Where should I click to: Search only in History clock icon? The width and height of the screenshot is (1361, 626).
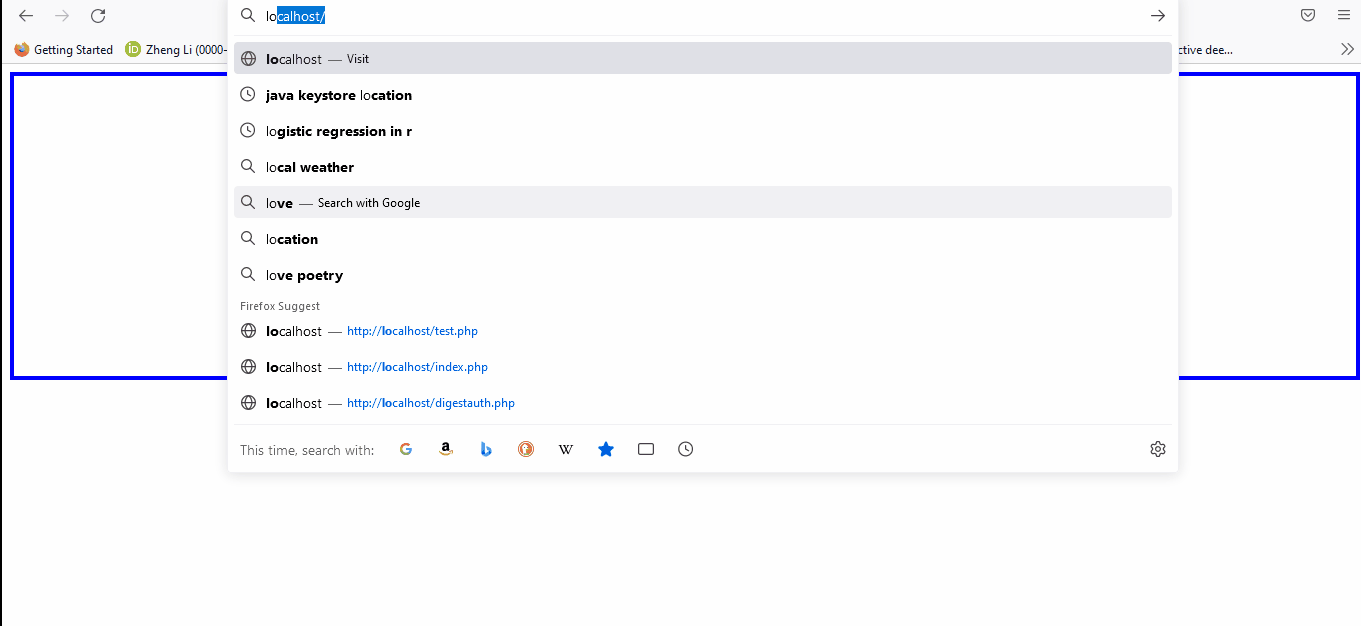tap(686, 450)
